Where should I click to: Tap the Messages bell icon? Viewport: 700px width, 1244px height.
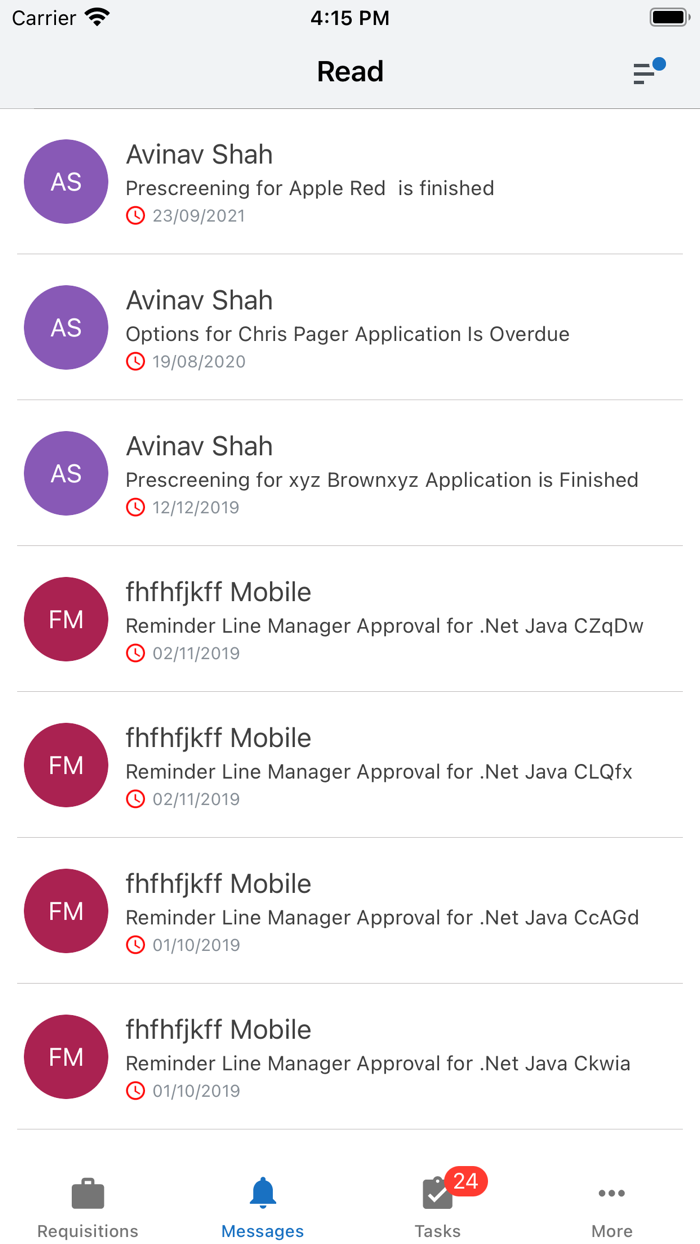pos(262,1192)
